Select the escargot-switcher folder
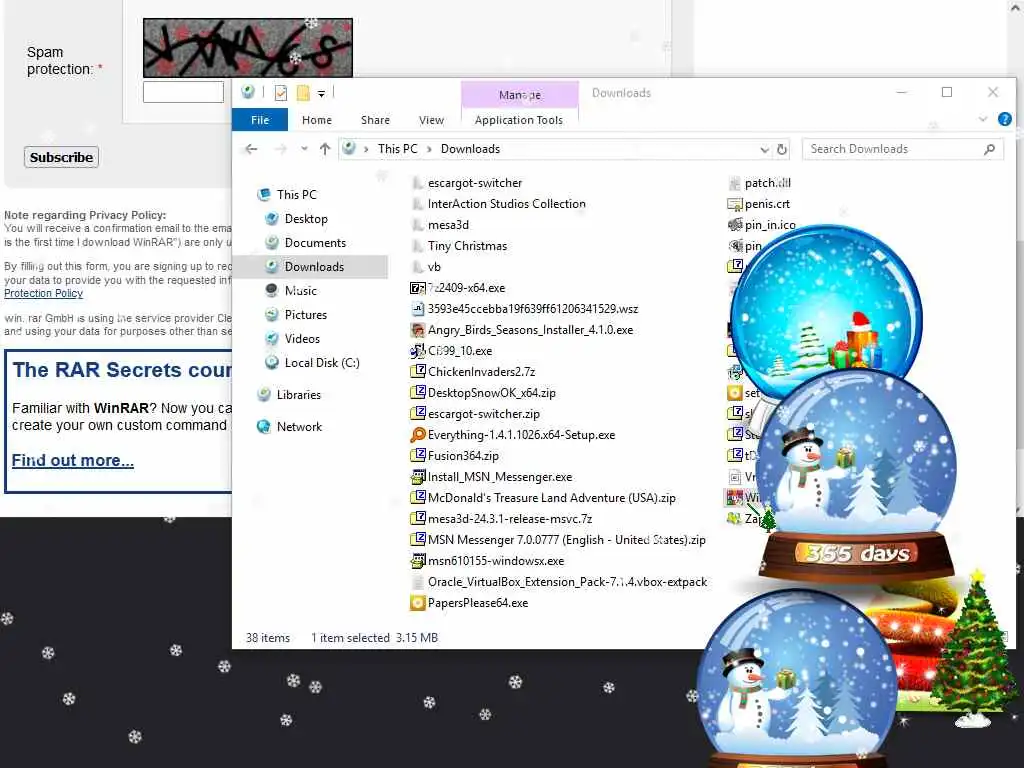 coord(468,183)
